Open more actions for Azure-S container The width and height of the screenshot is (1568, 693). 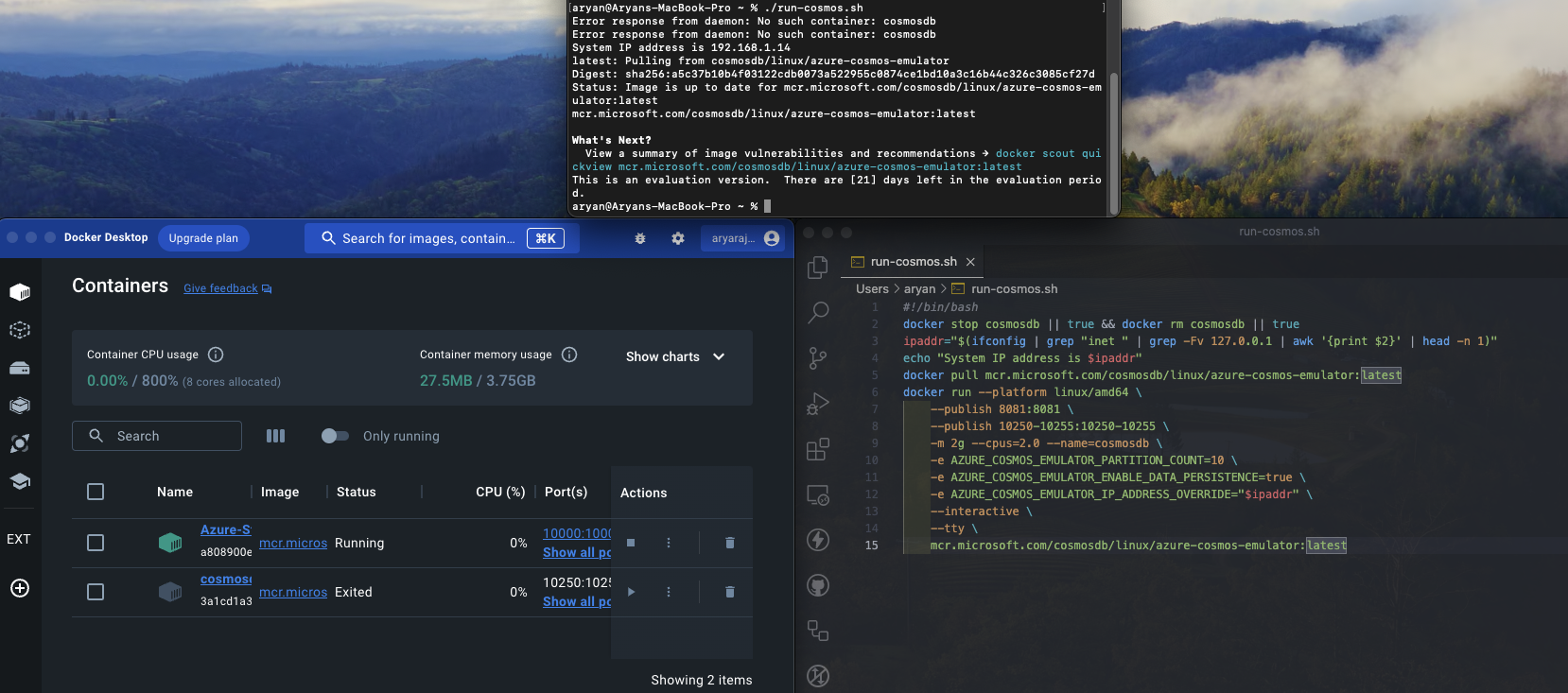coord(669,543)
